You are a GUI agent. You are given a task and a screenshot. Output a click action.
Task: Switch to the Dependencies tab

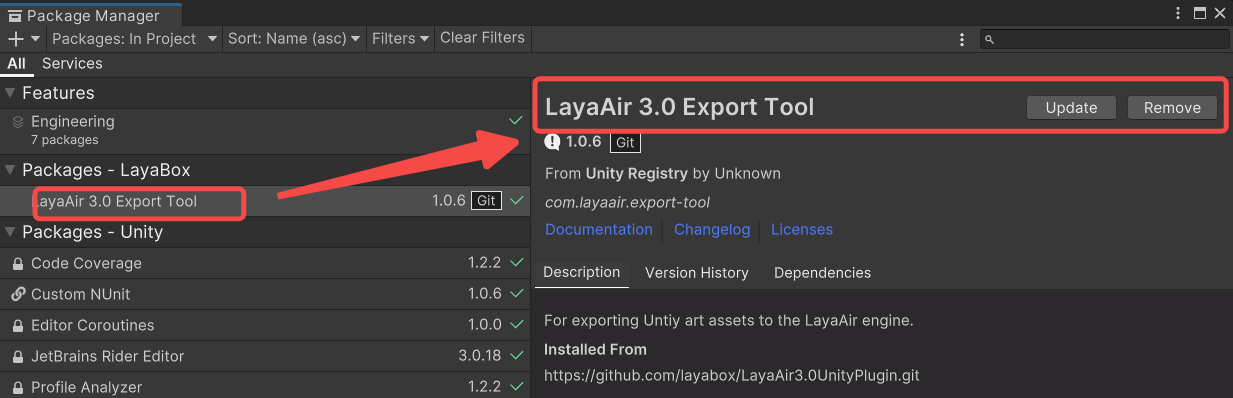point(822,273)
